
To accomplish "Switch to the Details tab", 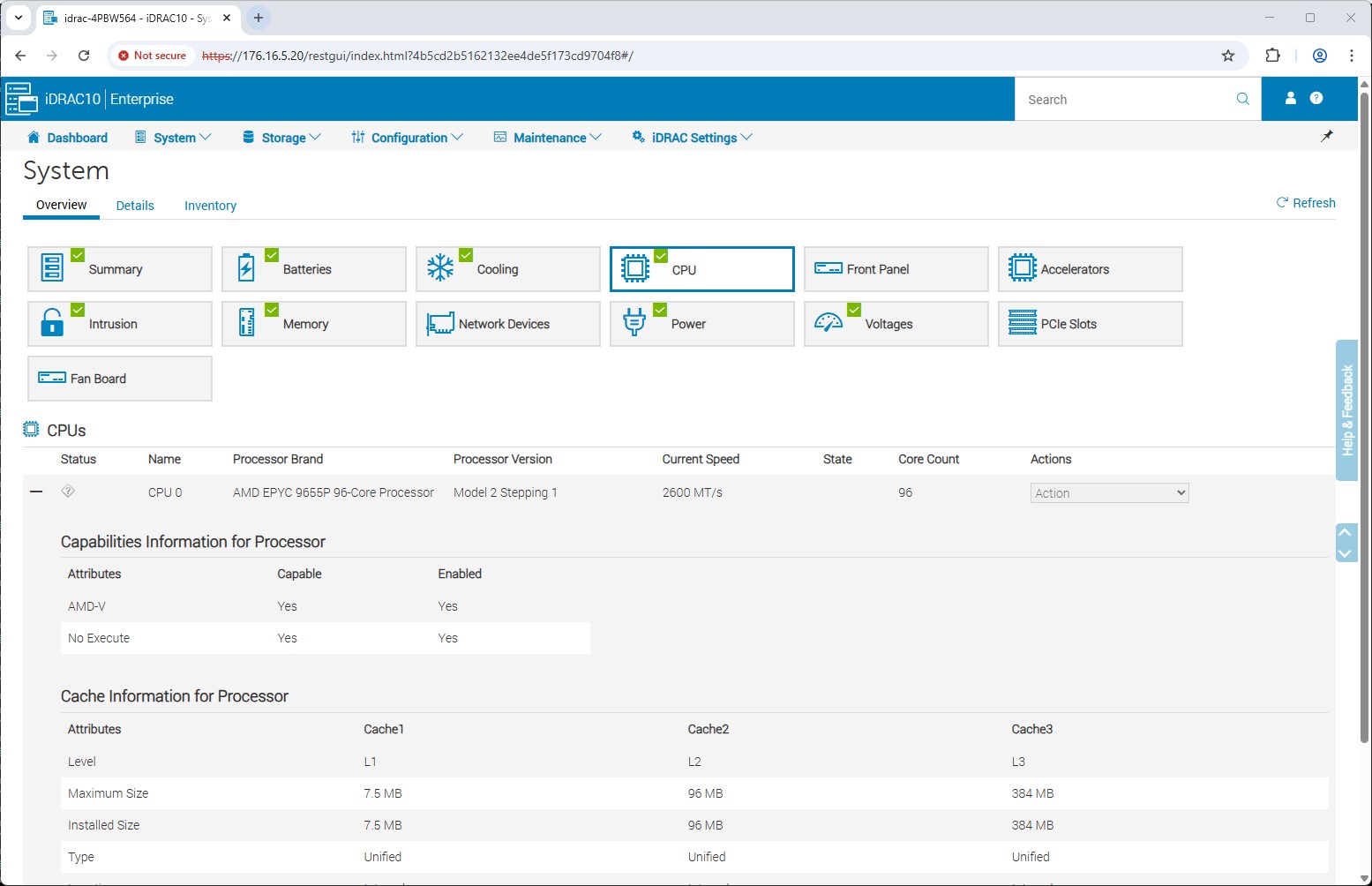I will [x=135, y=206].
